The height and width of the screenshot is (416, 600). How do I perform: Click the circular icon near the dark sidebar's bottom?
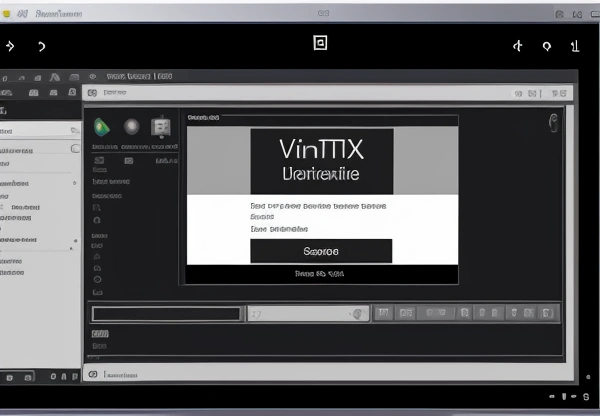pyautogui.click(x=97, y=279)
